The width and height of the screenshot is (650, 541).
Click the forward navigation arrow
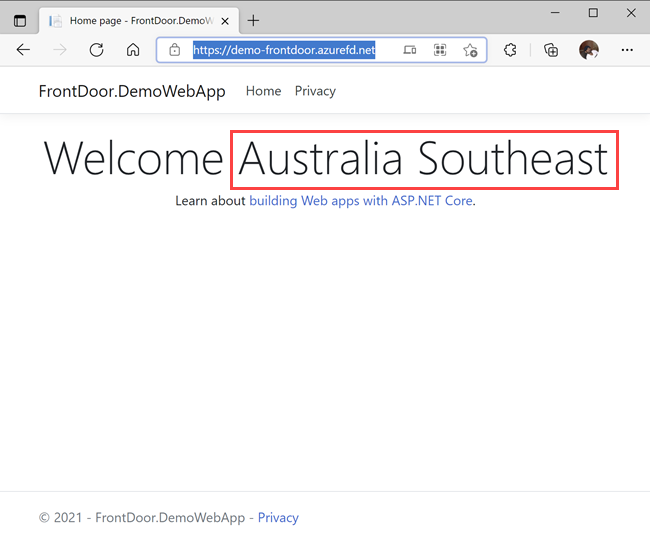point(60,50)
